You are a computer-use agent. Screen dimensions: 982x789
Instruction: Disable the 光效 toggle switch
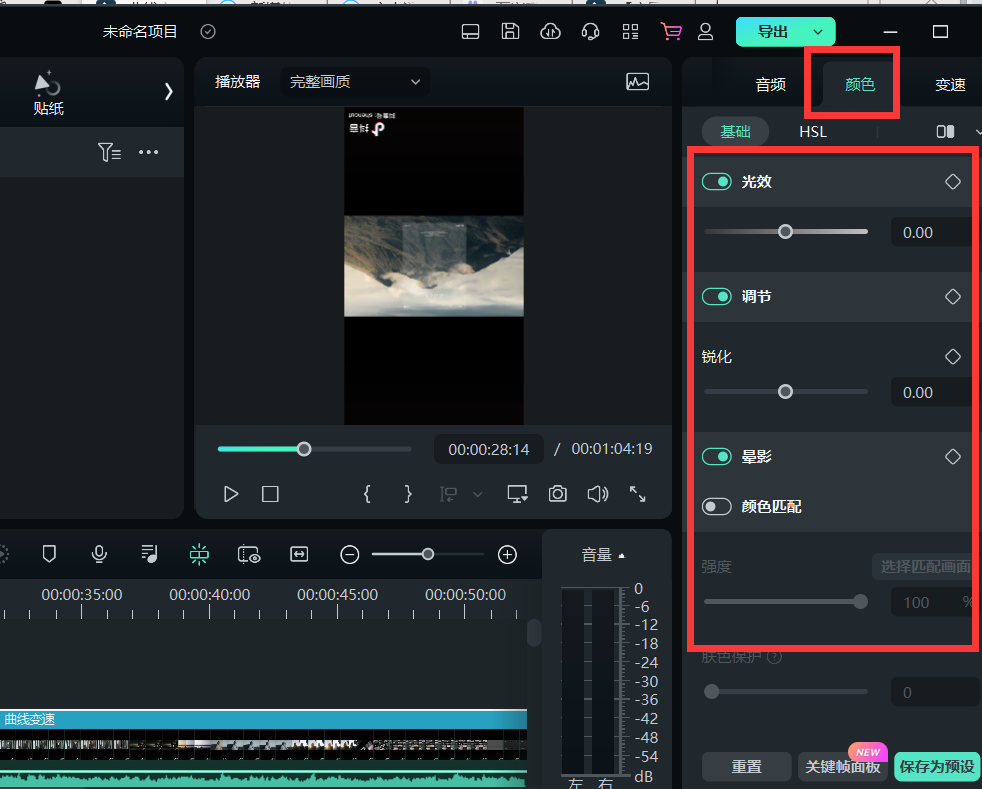click(717, 182)
